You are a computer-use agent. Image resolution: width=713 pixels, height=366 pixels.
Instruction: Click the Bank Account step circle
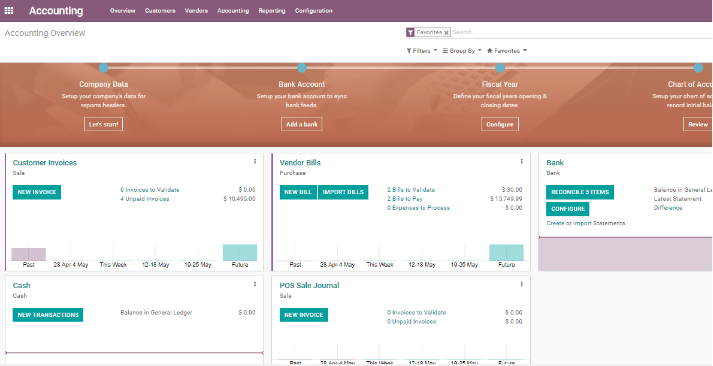tap(301, 68)
